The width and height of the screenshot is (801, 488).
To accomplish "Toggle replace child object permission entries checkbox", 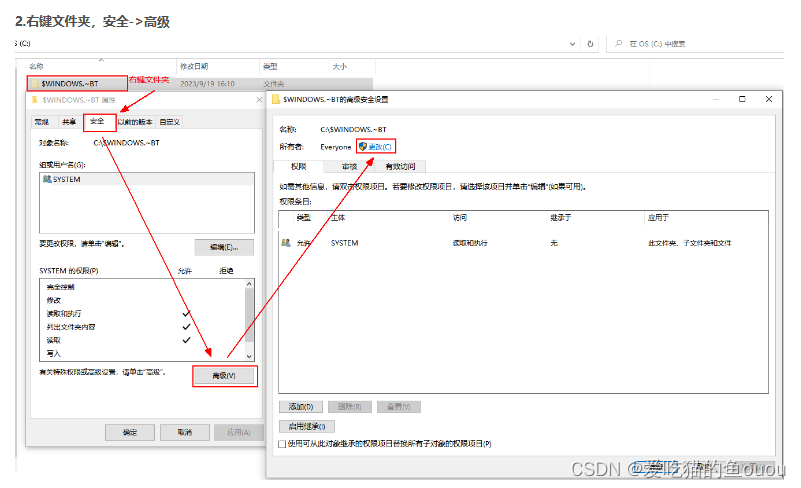I will click(x=282, y=444).
